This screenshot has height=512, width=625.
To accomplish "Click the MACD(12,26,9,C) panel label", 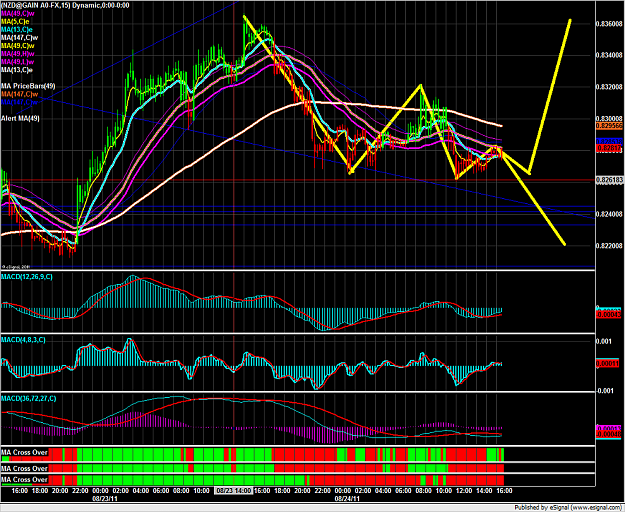I will pyautogui.click(x=27, y=277).
